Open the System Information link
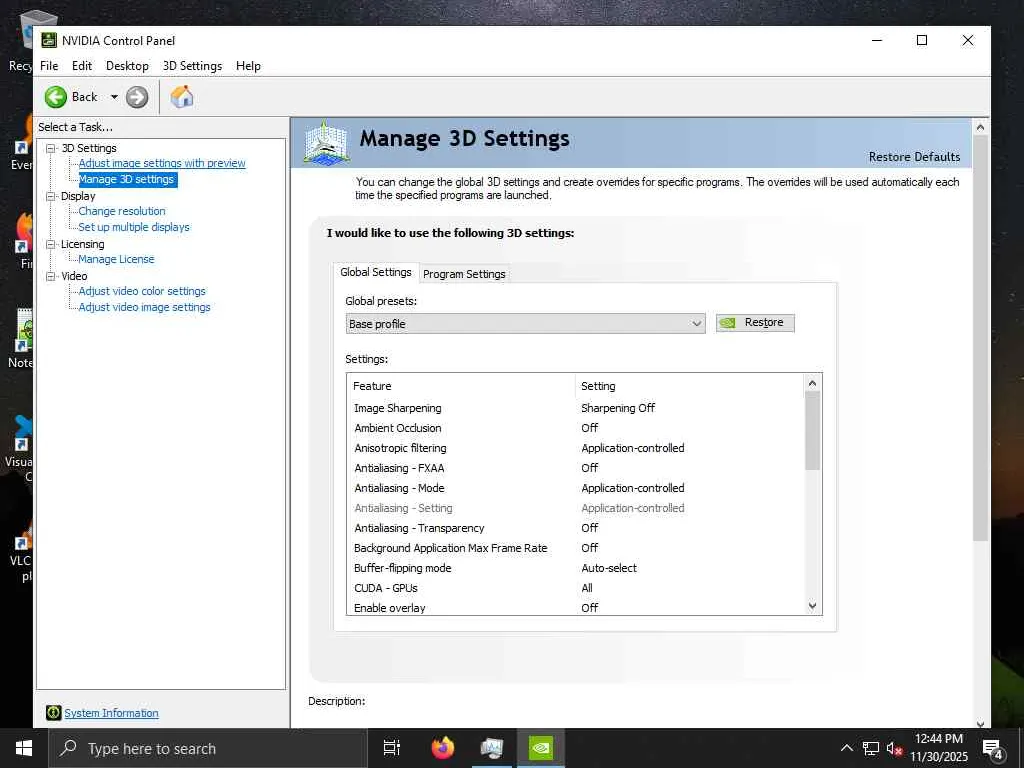The image size is (1024, 768). [111, 713]
